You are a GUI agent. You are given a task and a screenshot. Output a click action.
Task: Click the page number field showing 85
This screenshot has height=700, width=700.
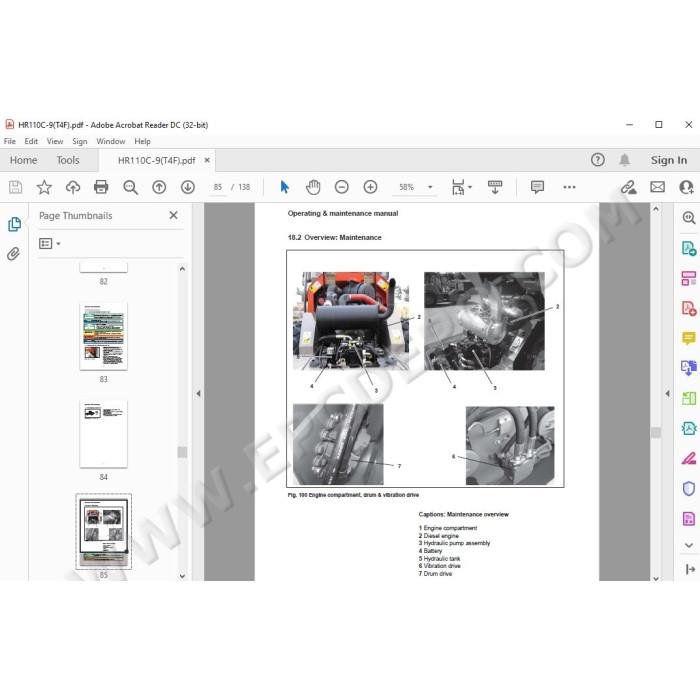tap(217, 187)
